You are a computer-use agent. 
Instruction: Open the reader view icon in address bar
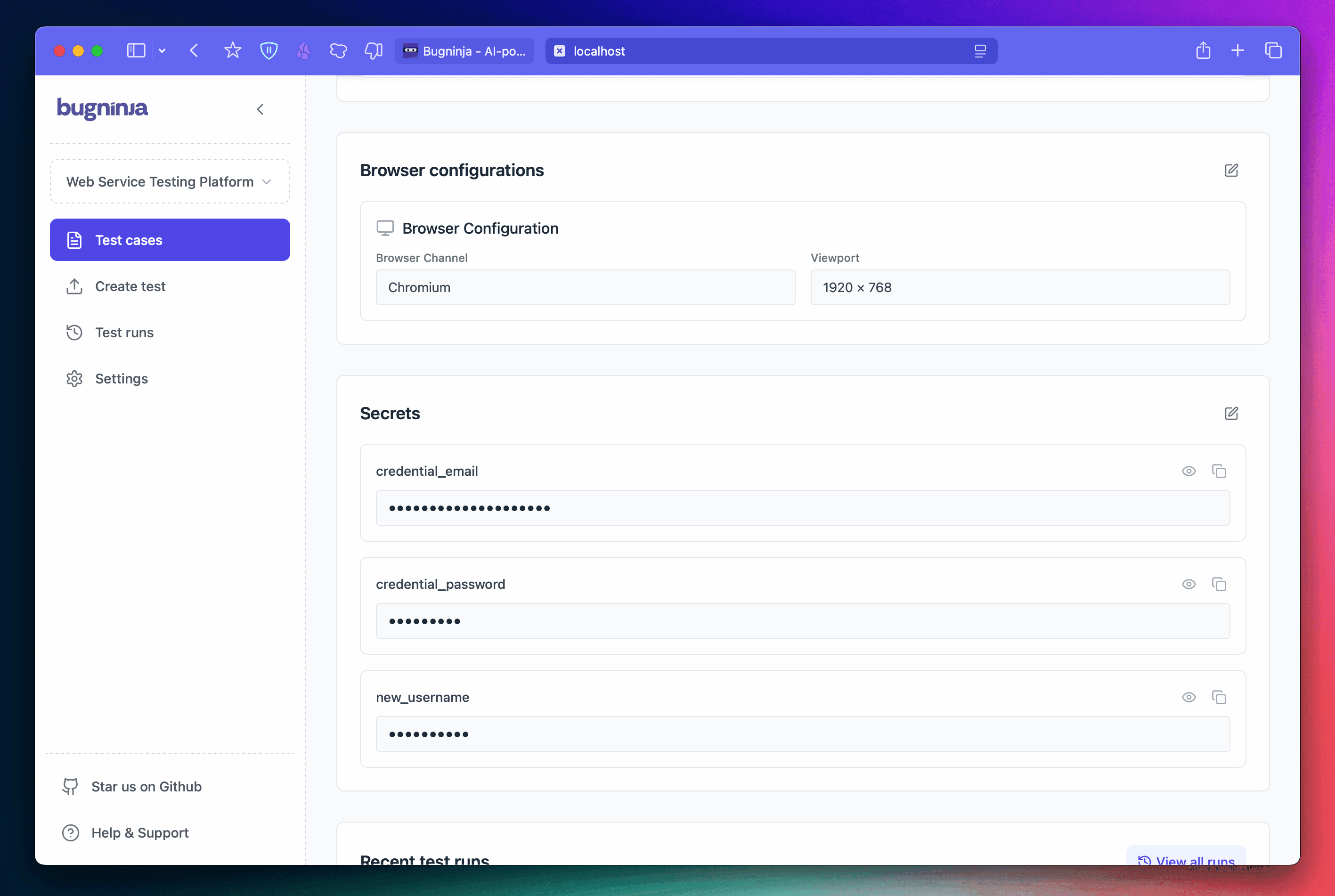click(x=980, y=51)
